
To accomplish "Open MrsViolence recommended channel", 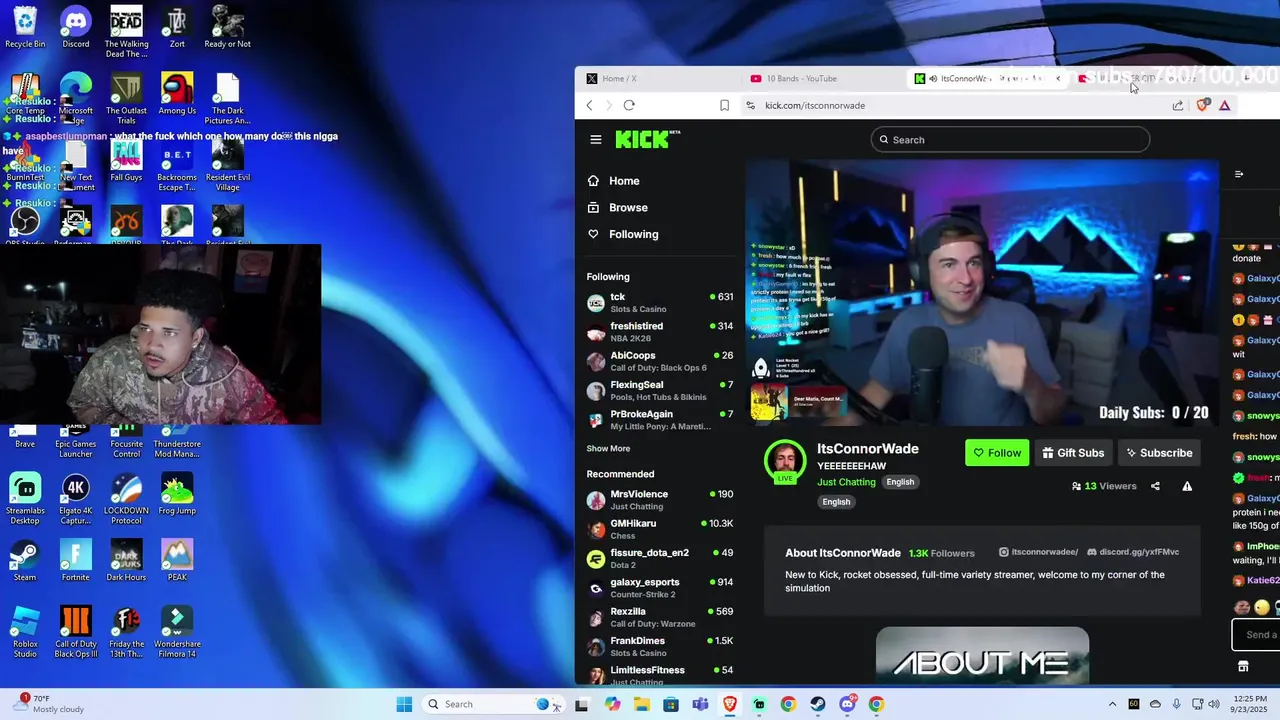I will point(660,500).
